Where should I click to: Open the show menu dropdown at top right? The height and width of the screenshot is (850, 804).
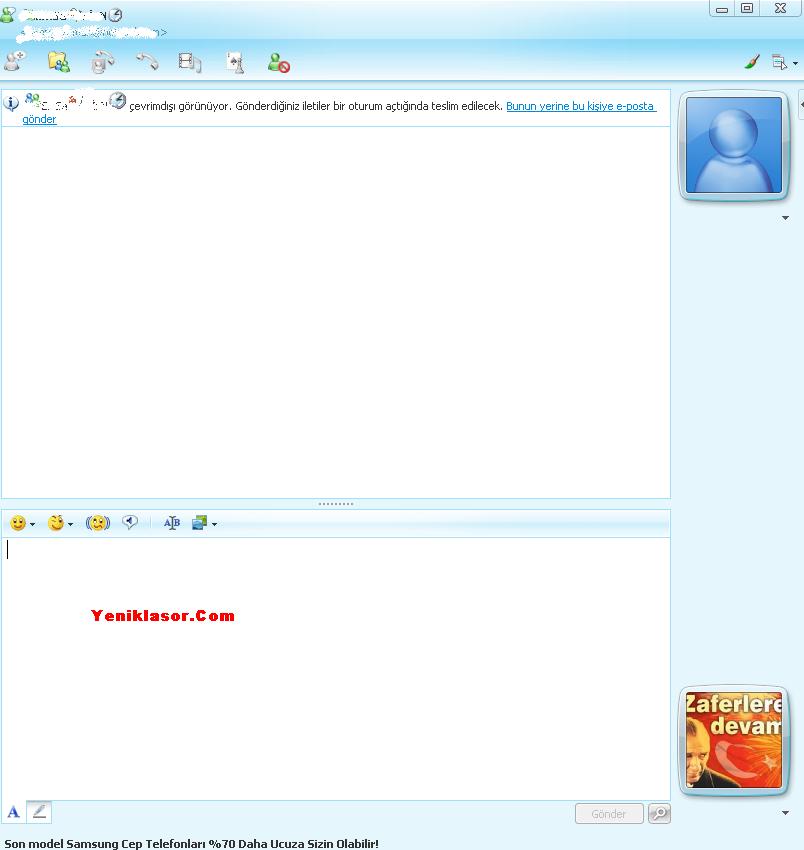pos(784,62)
